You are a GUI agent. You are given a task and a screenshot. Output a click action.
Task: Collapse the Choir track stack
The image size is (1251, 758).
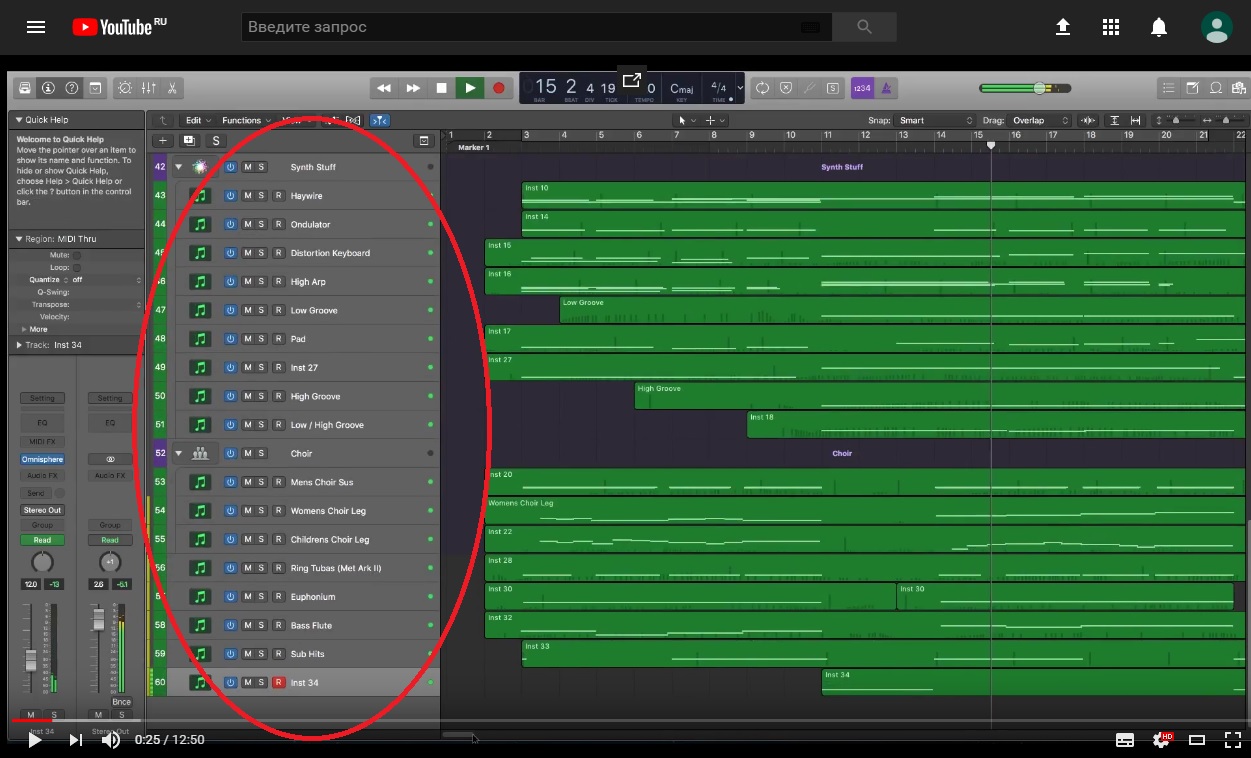coord(179,453)
